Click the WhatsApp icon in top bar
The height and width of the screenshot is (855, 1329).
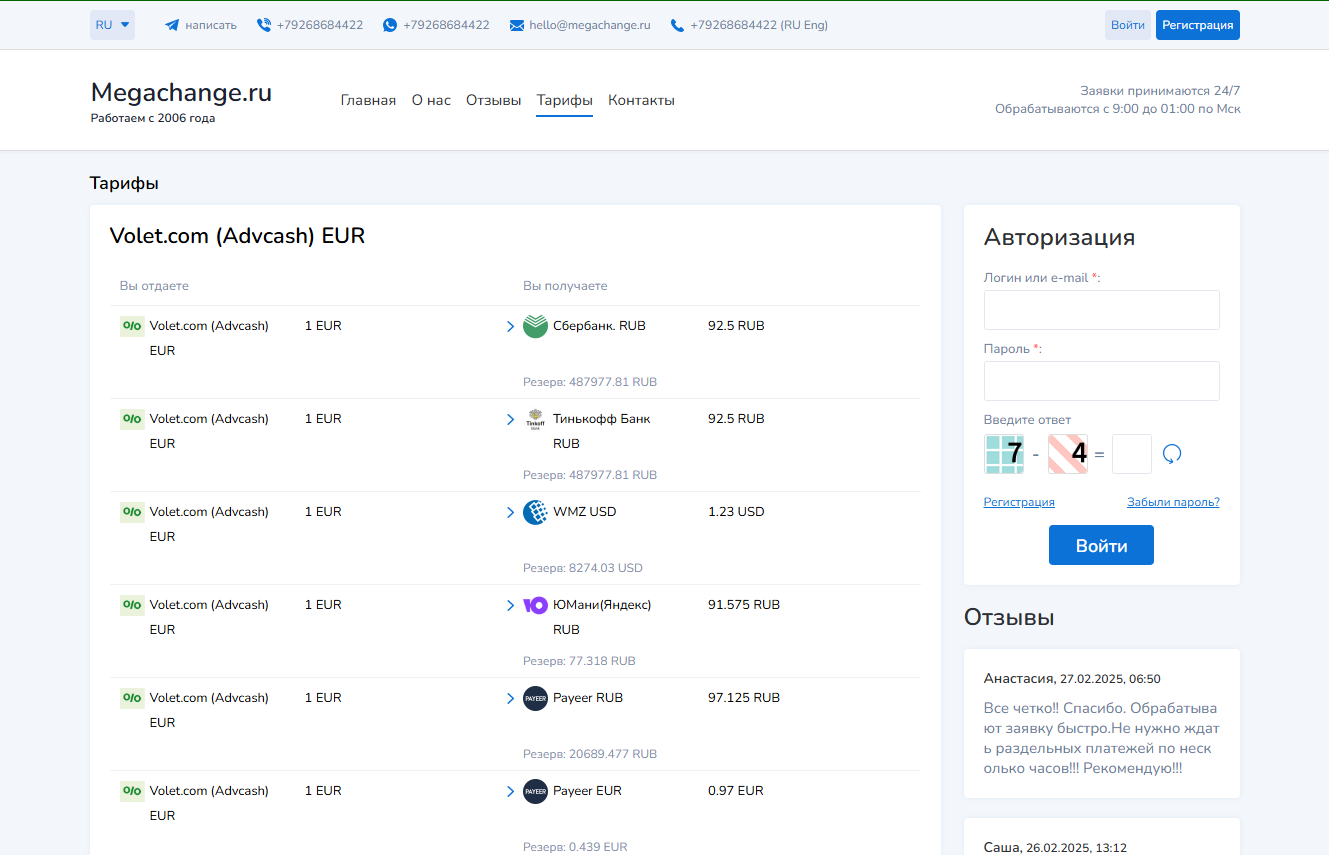390,25
